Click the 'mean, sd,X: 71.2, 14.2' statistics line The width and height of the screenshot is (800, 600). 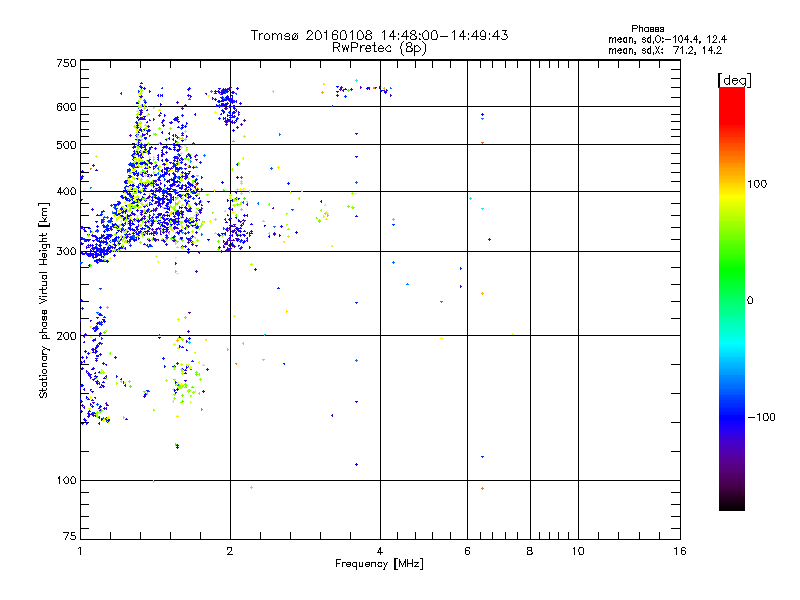tap(665, 50)
